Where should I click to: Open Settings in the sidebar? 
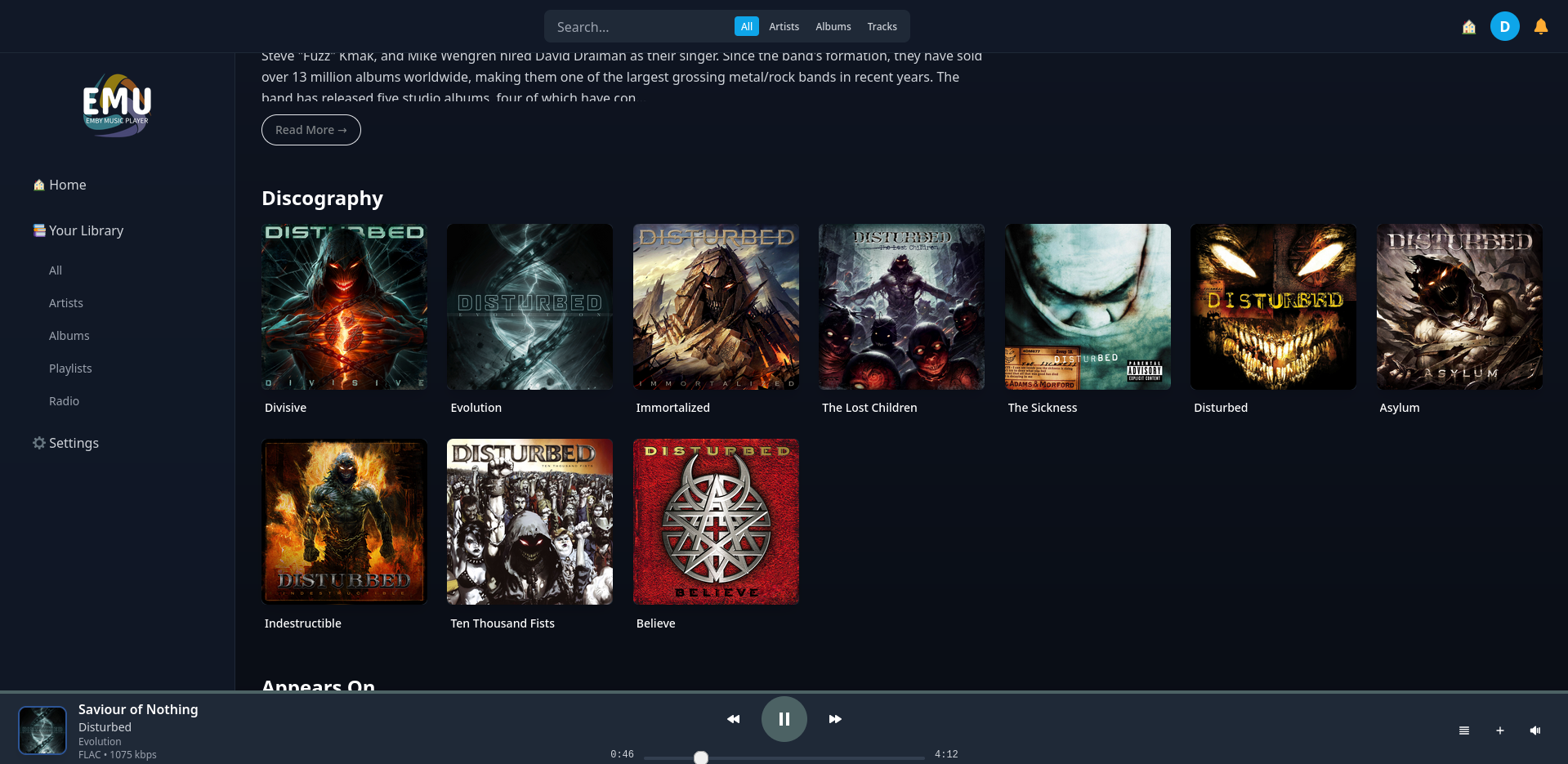[x=65, y=443]
